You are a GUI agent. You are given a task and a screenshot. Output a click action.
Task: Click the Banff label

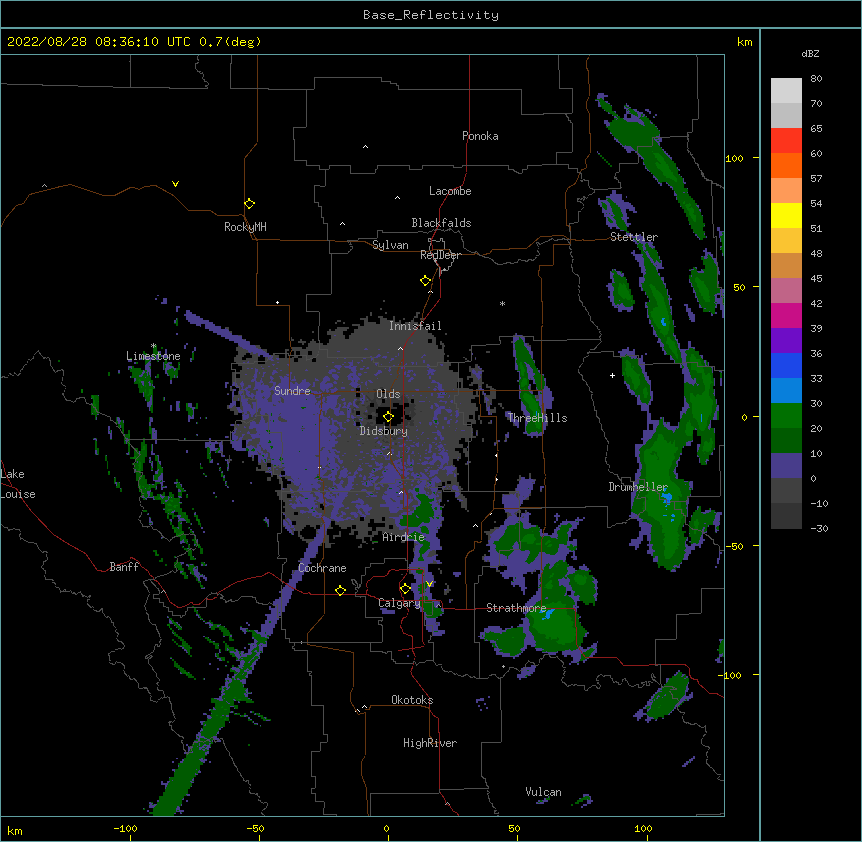pos(124,567)
